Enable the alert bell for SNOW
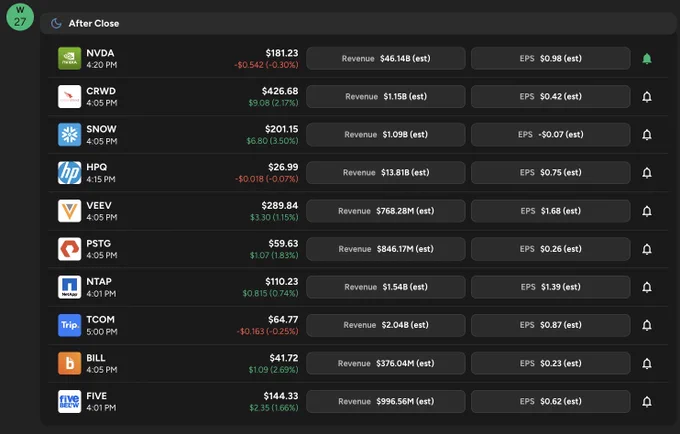Image resolution: width=680 pixels, height=434 pixels. pos(647,135)
